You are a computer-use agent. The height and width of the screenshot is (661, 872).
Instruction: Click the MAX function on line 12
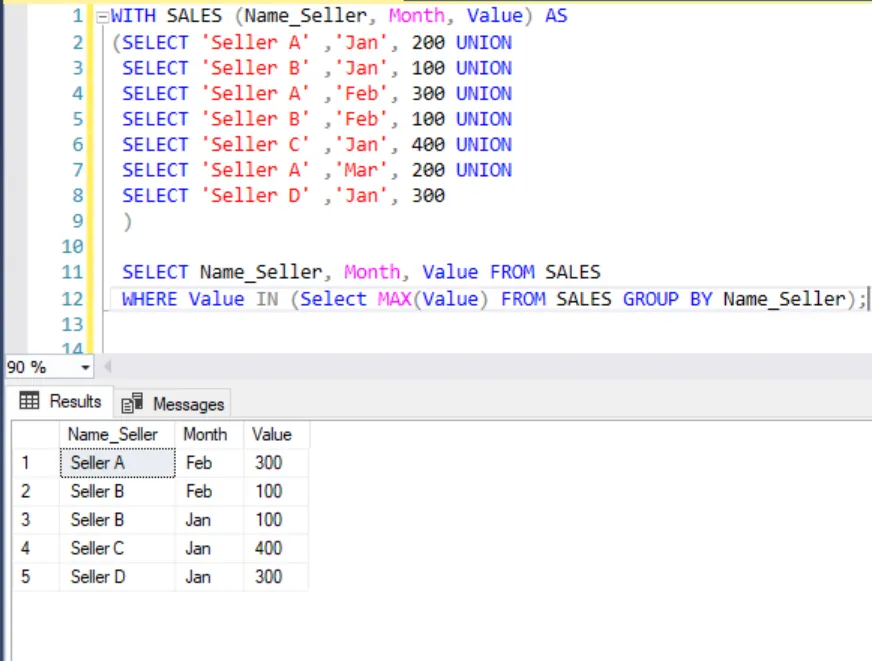pos(394,299)
